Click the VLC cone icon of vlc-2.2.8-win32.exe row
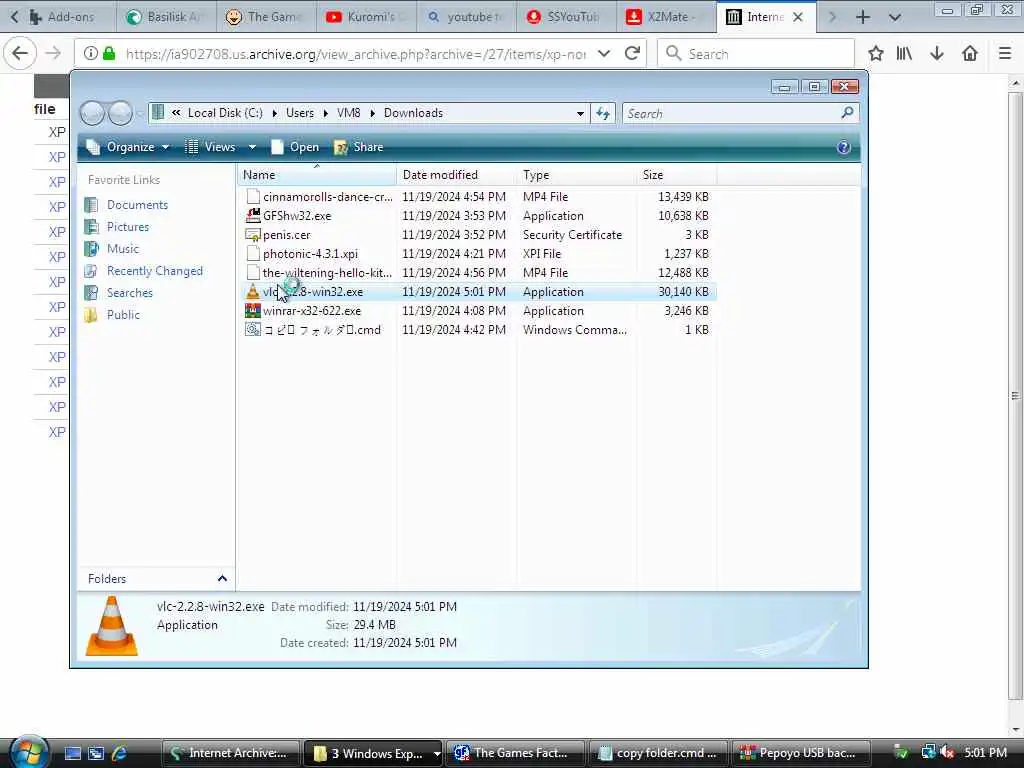The height and width of the screenshot is (768, 1024). pyautogui.click(x=253, y=292)
